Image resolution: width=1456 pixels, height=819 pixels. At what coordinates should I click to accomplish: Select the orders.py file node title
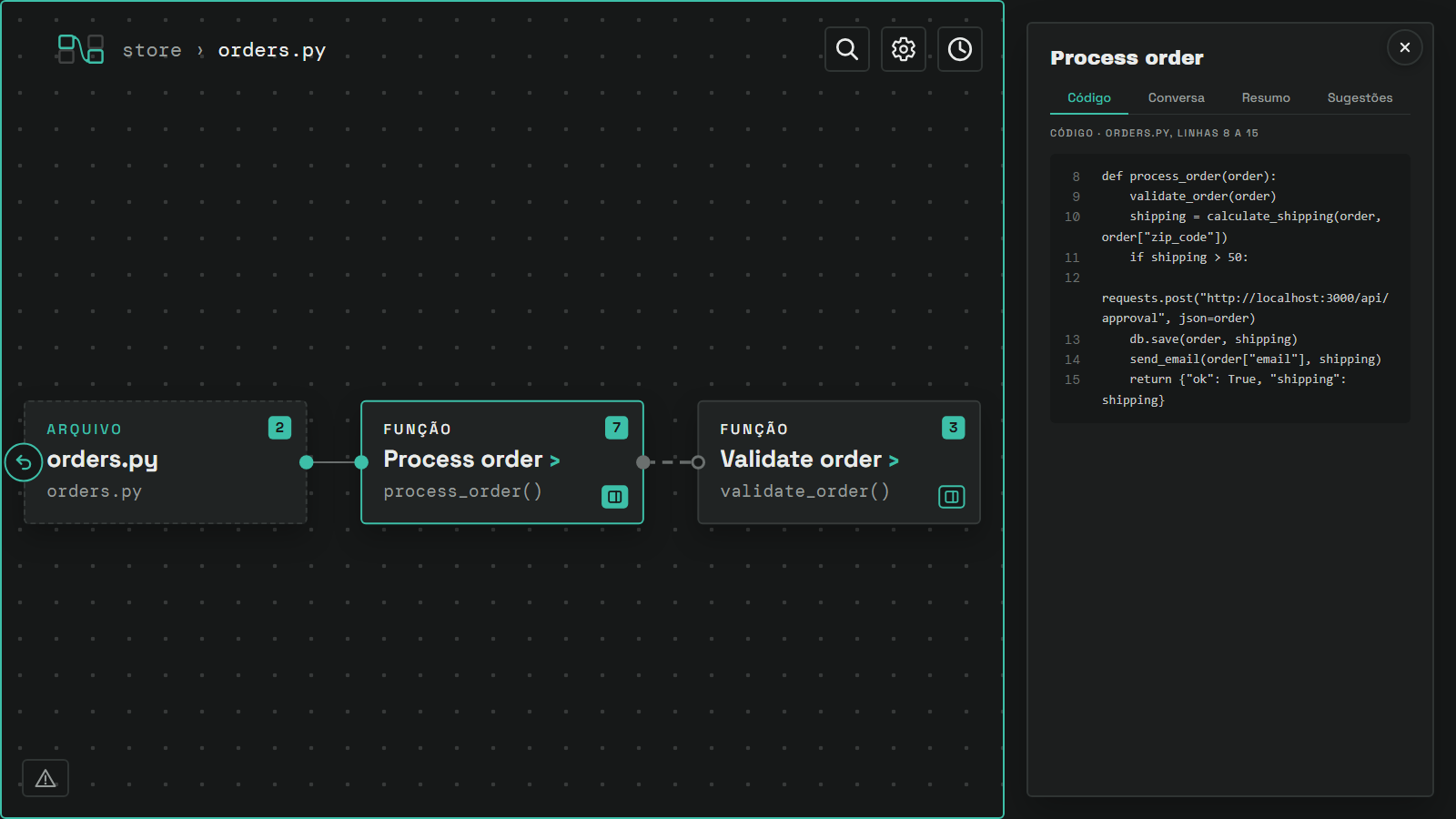(102, 460)
